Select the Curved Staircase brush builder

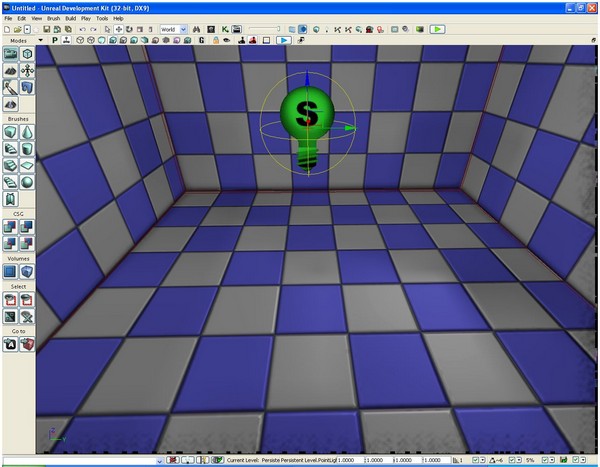10,149
